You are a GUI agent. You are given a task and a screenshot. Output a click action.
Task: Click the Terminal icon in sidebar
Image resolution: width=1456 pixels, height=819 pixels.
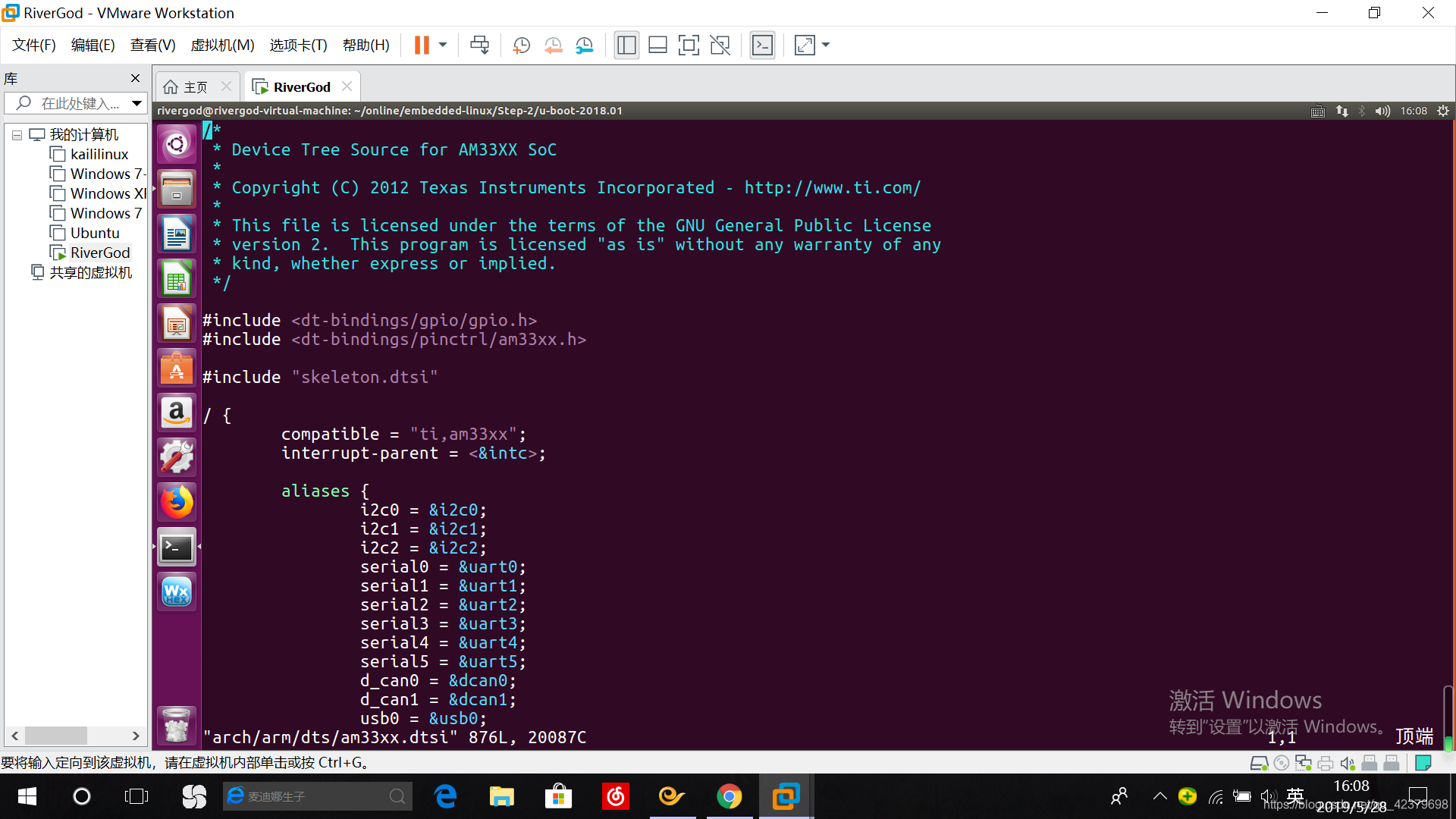(177, 547)
